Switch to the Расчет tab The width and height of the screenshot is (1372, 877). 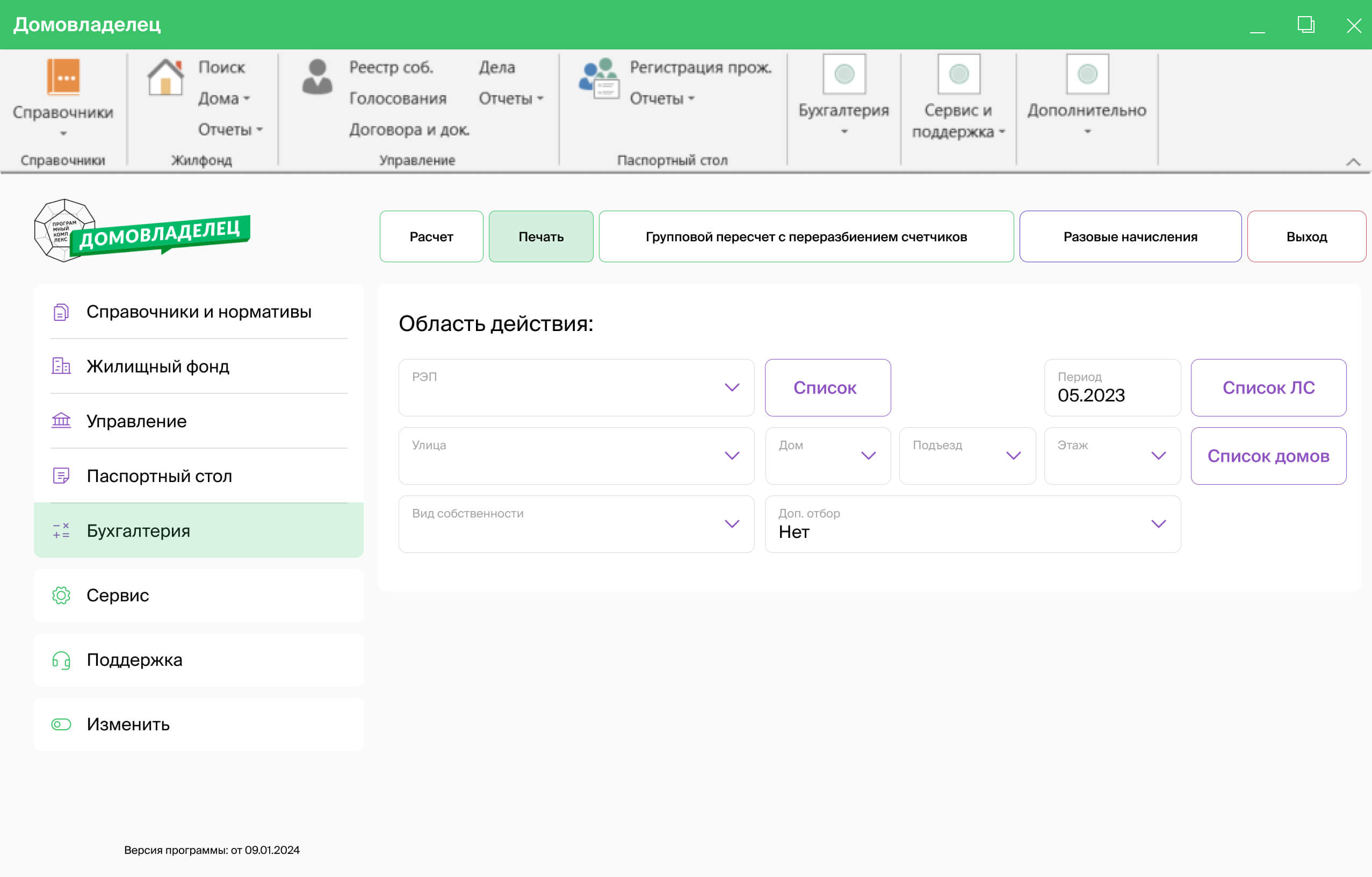431,236
